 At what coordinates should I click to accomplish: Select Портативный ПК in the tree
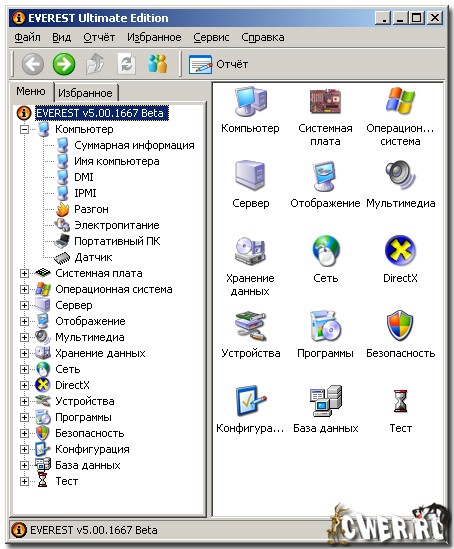pos(117,241)
